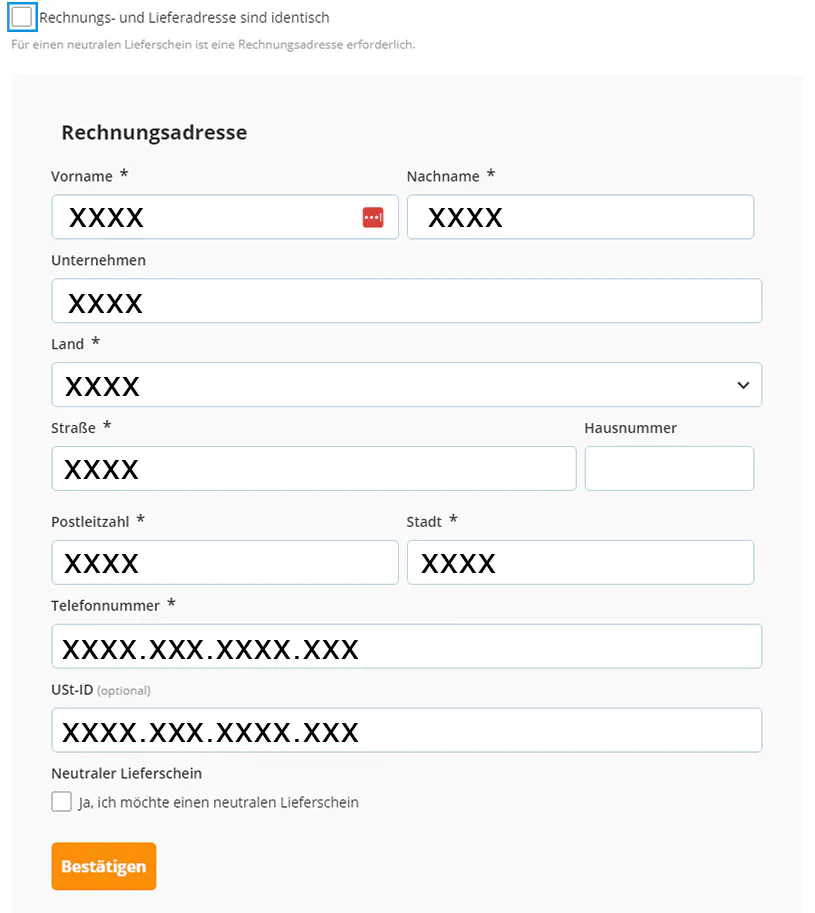Click into the Nachname input field
The image size is (815, 913).
580,217
